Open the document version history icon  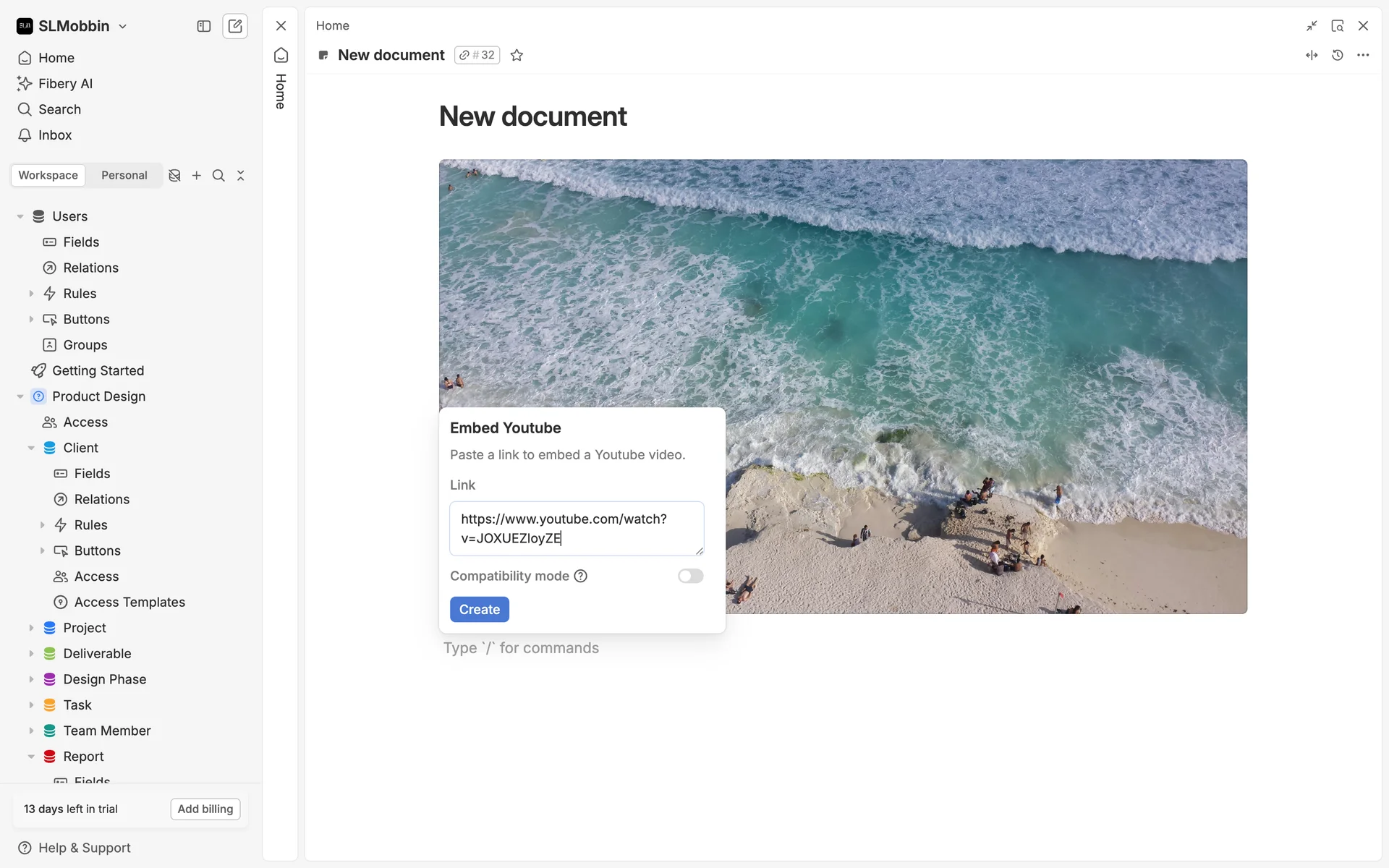[1337, 55]
